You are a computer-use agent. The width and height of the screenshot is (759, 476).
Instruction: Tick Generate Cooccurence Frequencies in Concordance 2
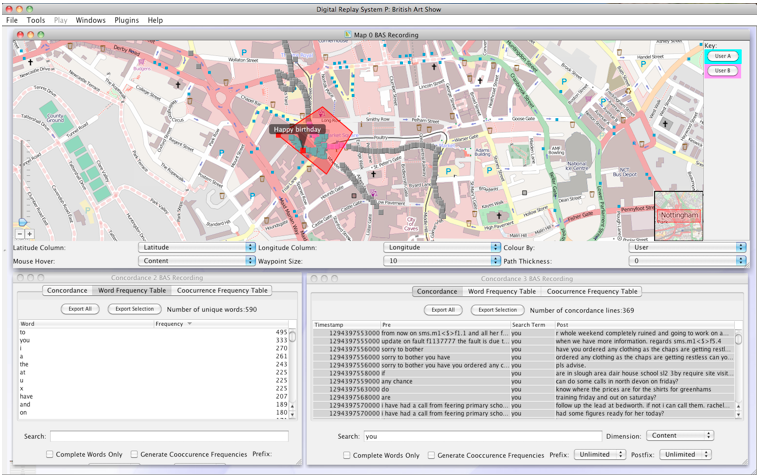135,454
